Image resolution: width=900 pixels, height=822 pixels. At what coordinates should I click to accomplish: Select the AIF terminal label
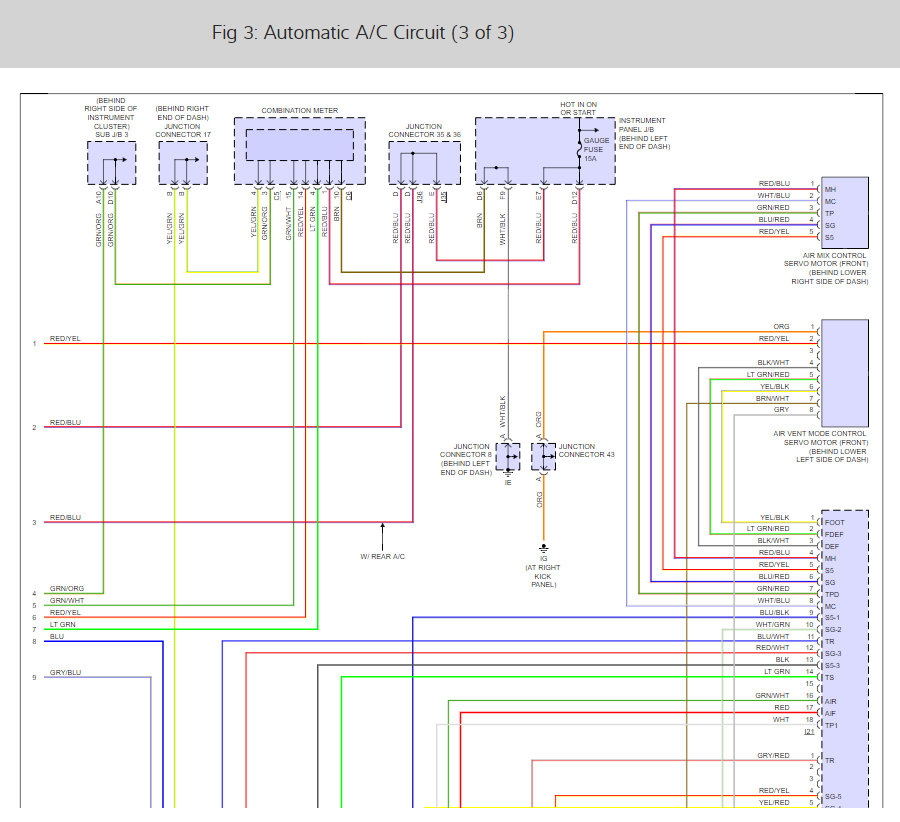point(830,714)
